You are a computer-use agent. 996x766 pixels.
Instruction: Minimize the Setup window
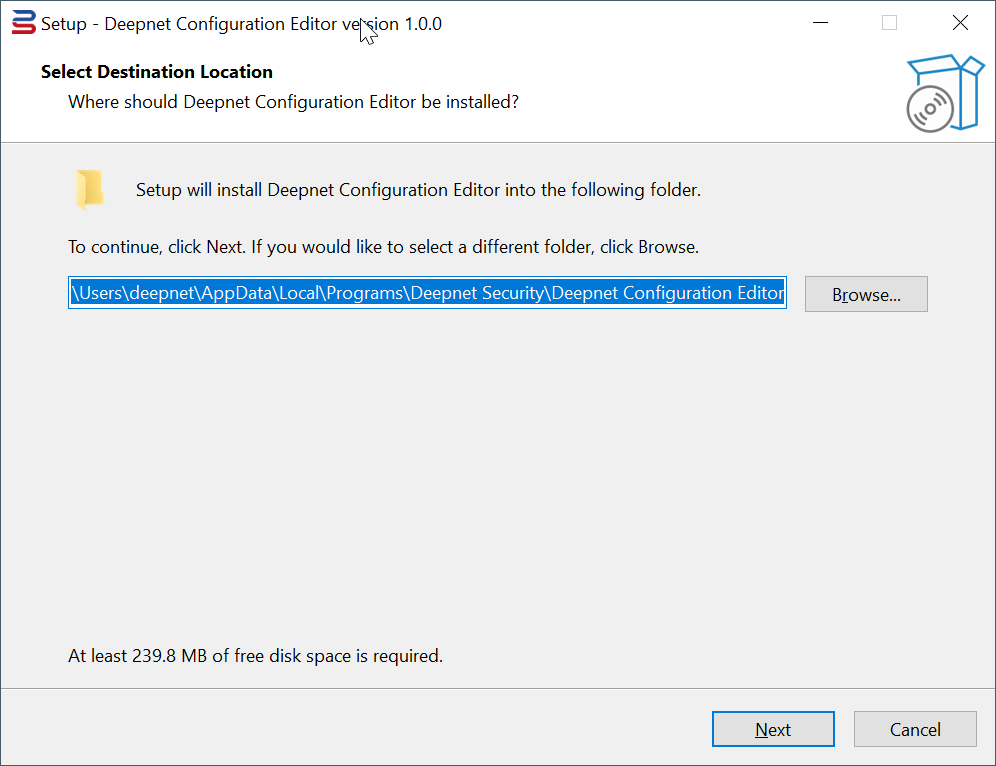(x=820, y=23)
